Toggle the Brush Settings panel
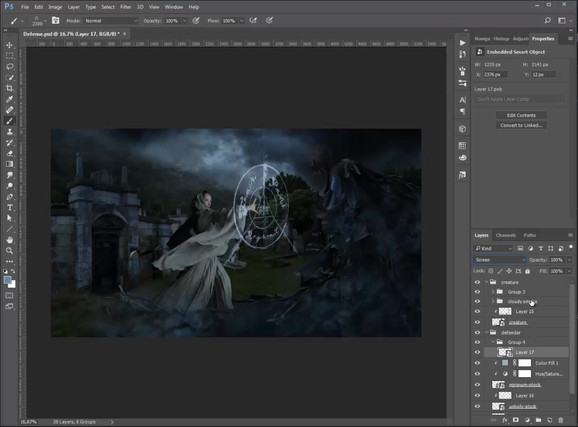 tap(55, 21)
